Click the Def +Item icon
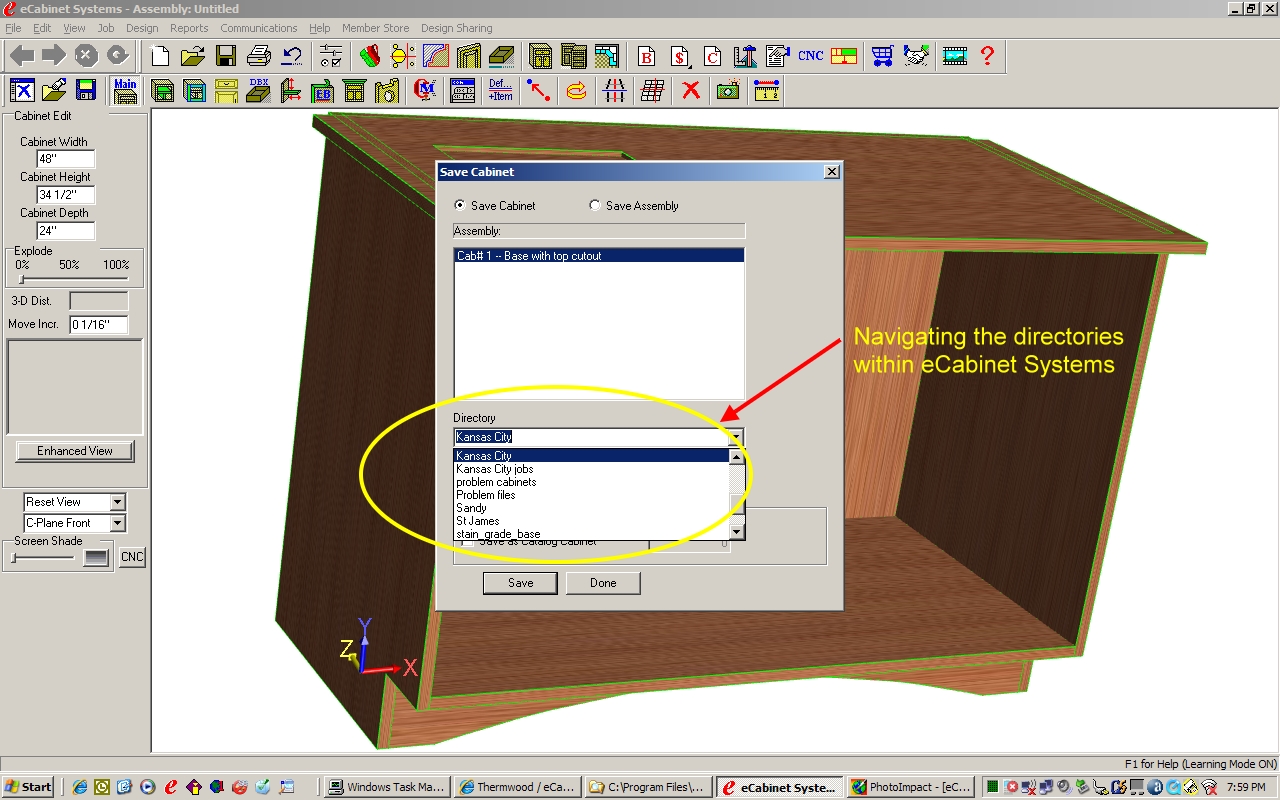The width and height of the screenshot is (1280, 800). tap(501, 91)
